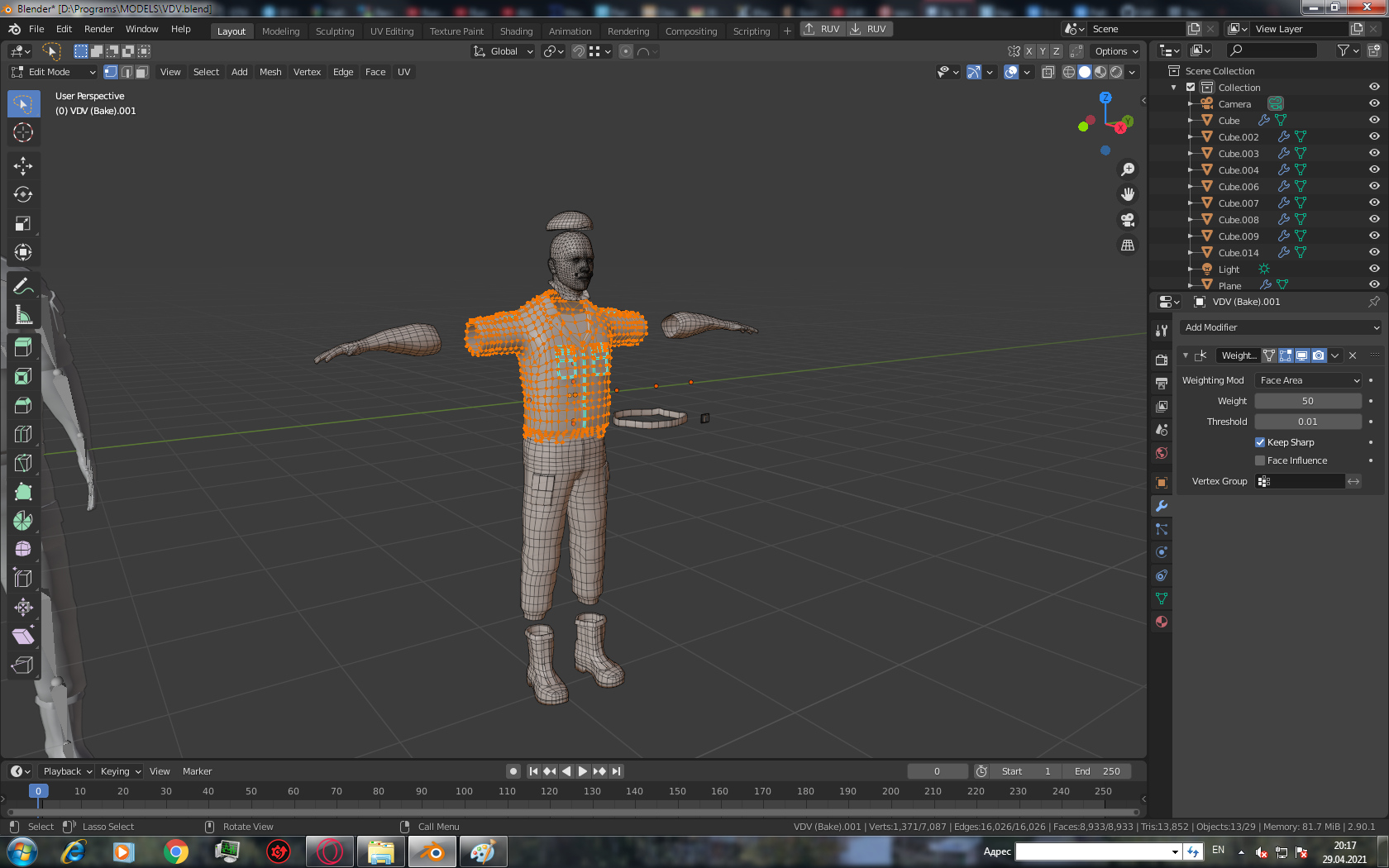Select the Edge Slide tool
The width and height of the screenshot is (1389, 868).
click(23, 579)
